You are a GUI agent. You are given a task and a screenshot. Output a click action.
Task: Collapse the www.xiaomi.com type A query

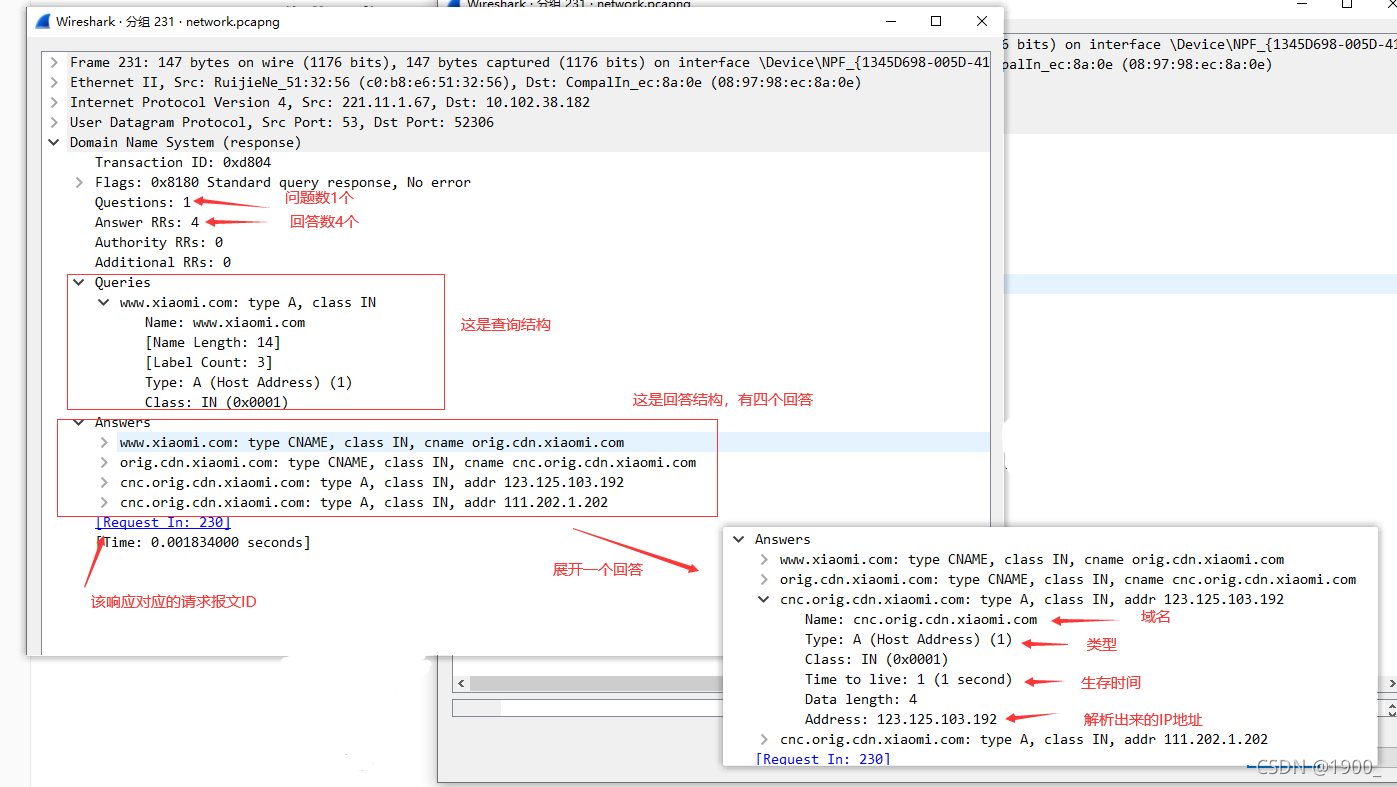(104, 302)
